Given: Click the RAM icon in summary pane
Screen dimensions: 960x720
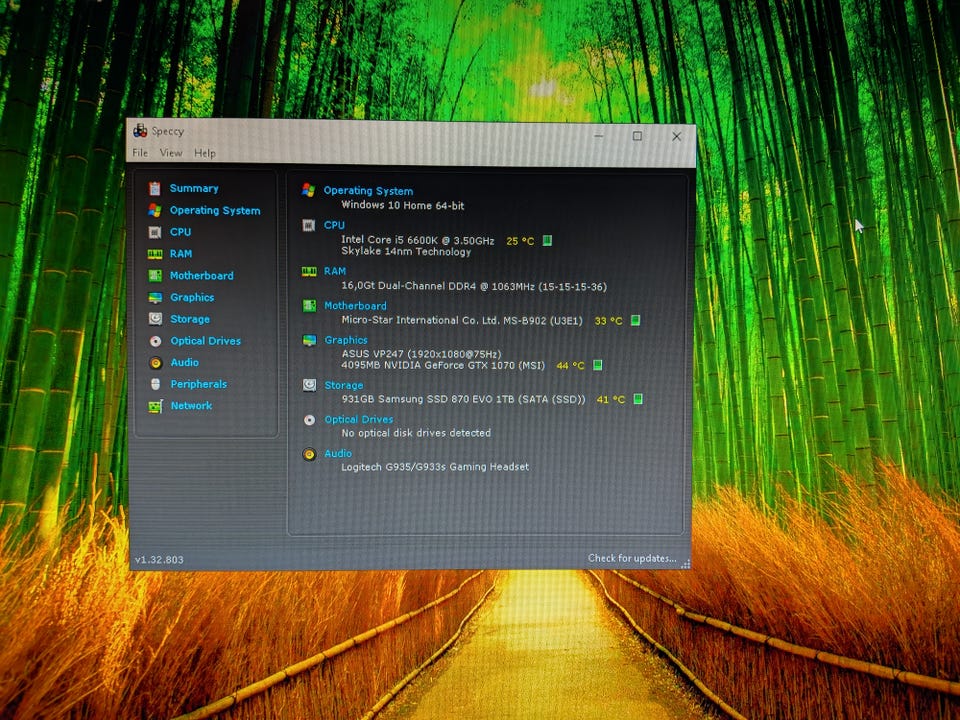Looking at the screenshot, I should pyautogui.click(x=309, y=271).
